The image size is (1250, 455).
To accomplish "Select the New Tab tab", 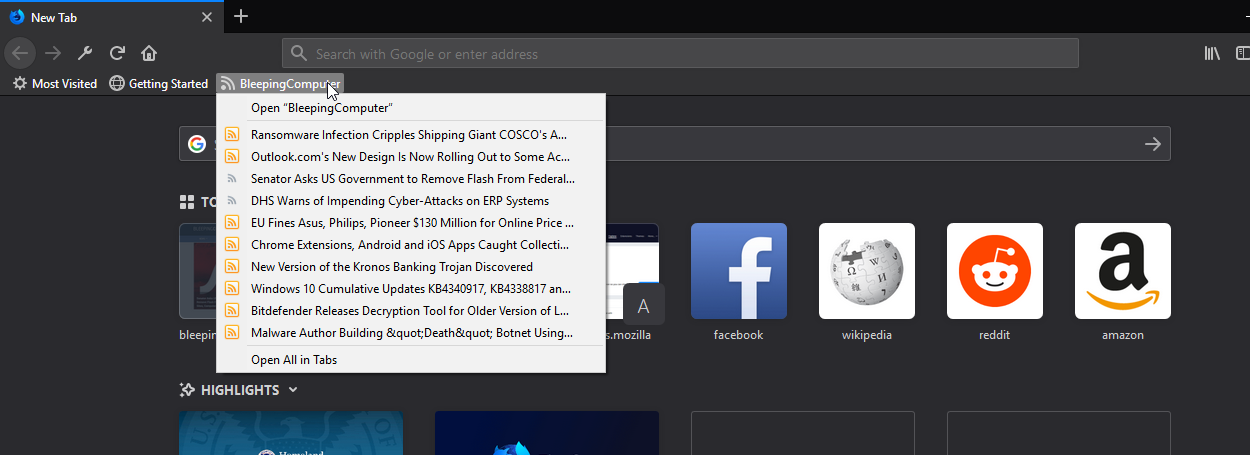I will point(110,18).
